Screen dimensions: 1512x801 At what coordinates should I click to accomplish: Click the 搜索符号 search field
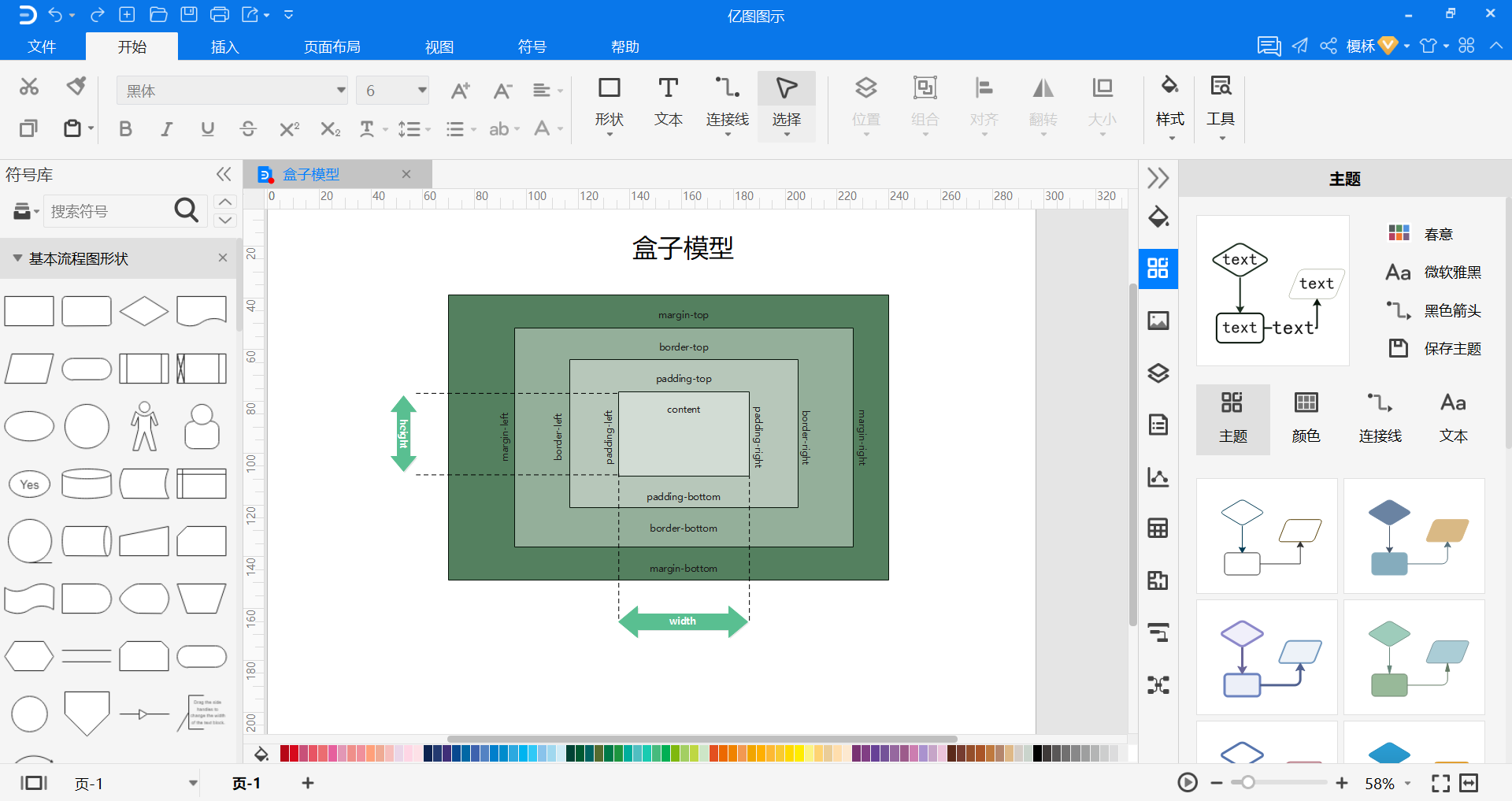click(x=109, y=211)
